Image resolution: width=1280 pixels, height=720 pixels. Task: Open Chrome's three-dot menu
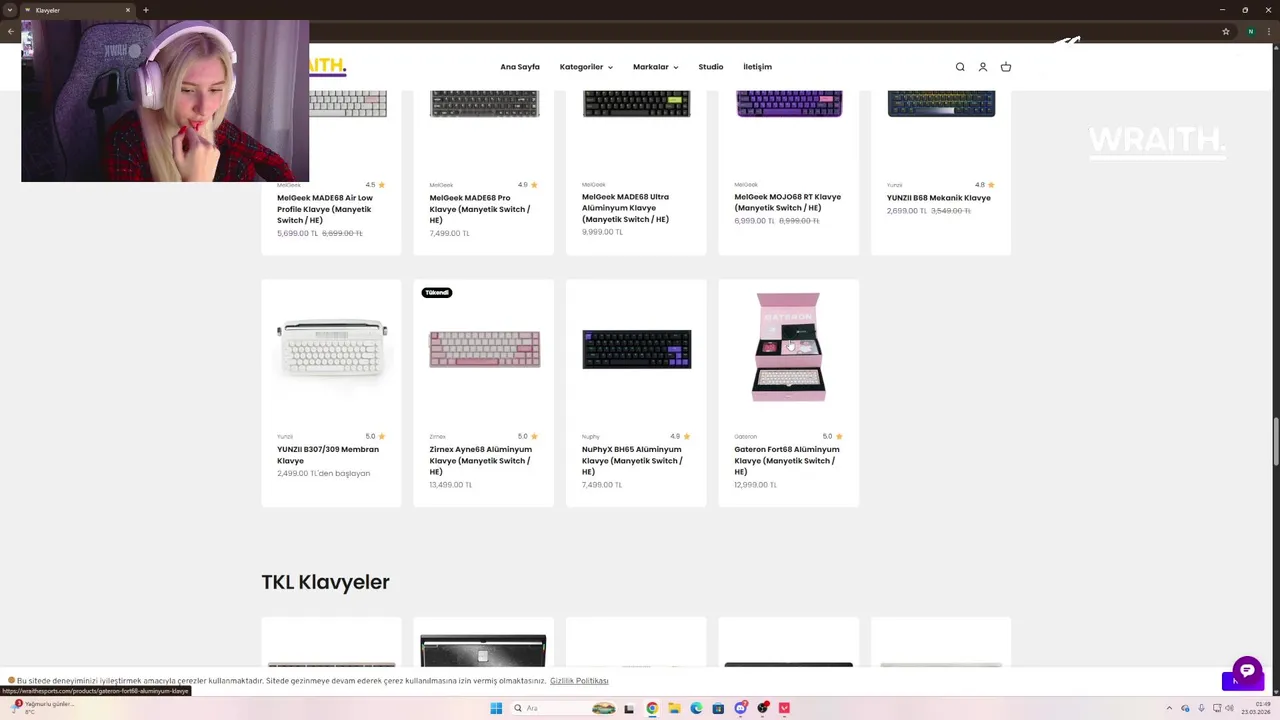(1270, 31)
